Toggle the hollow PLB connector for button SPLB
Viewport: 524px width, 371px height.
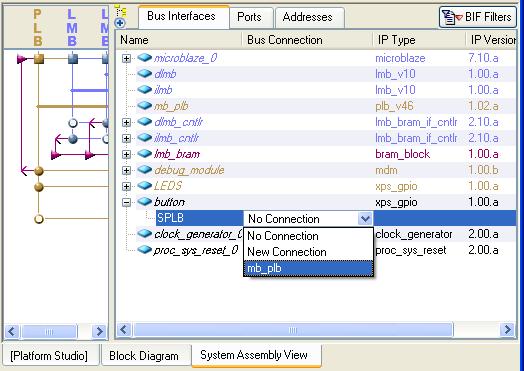click(39, 219)
